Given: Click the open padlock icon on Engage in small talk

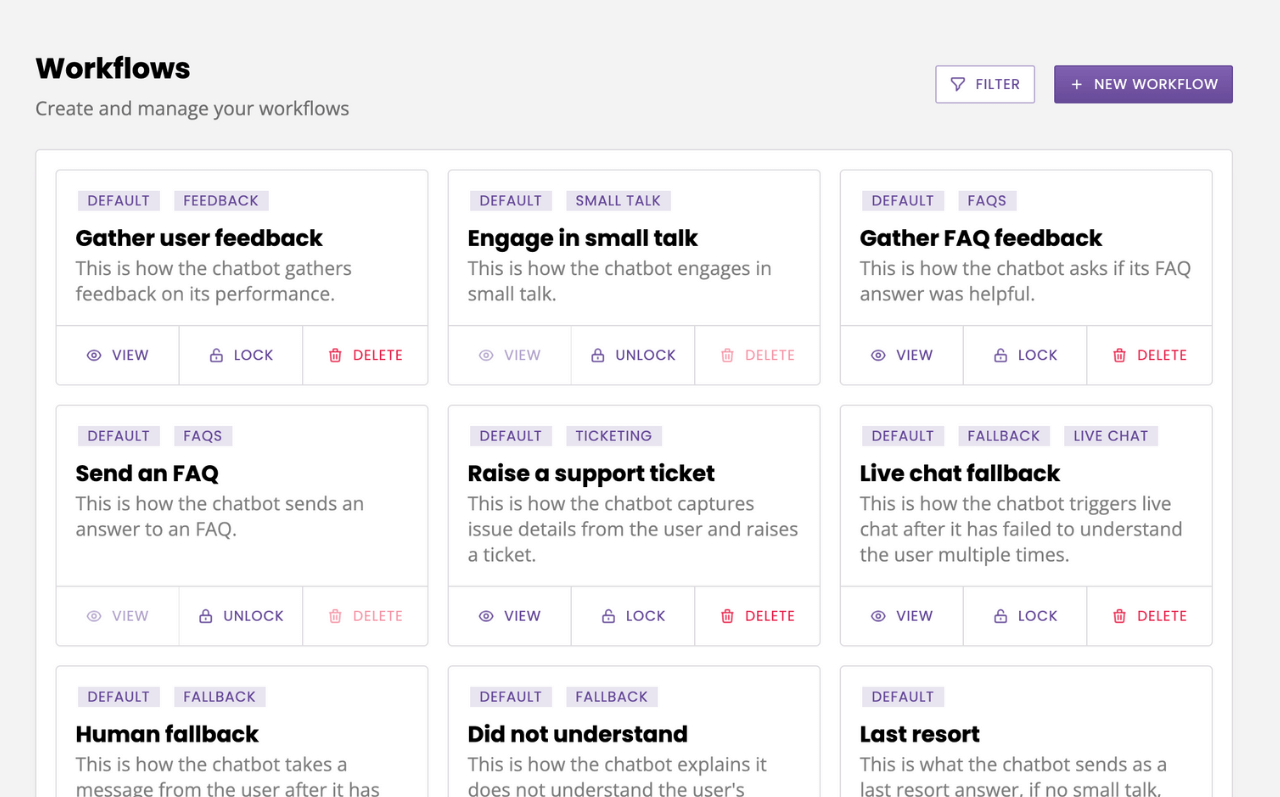Looking at the screenshot, I should click(597, 355).
